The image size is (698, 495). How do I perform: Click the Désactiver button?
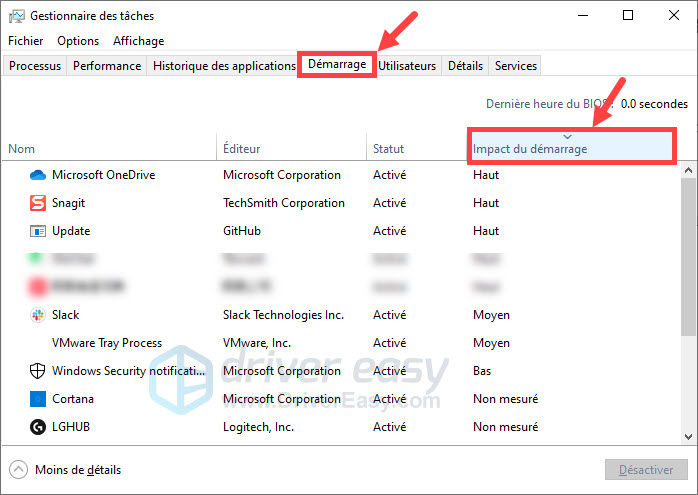pyautogui.click(x=646, y=470)
